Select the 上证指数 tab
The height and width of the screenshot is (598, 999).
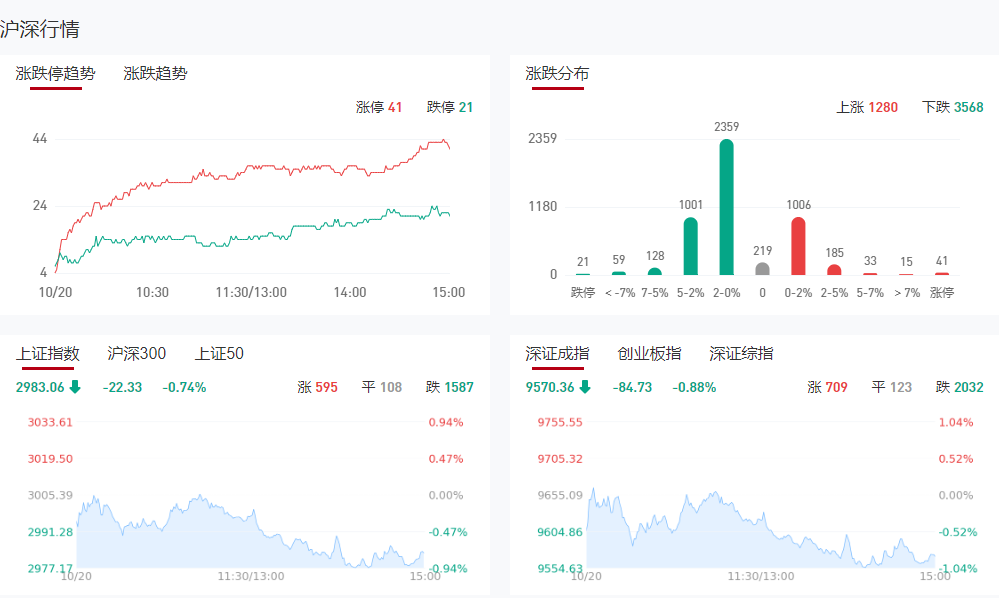(x=48, y=353)
